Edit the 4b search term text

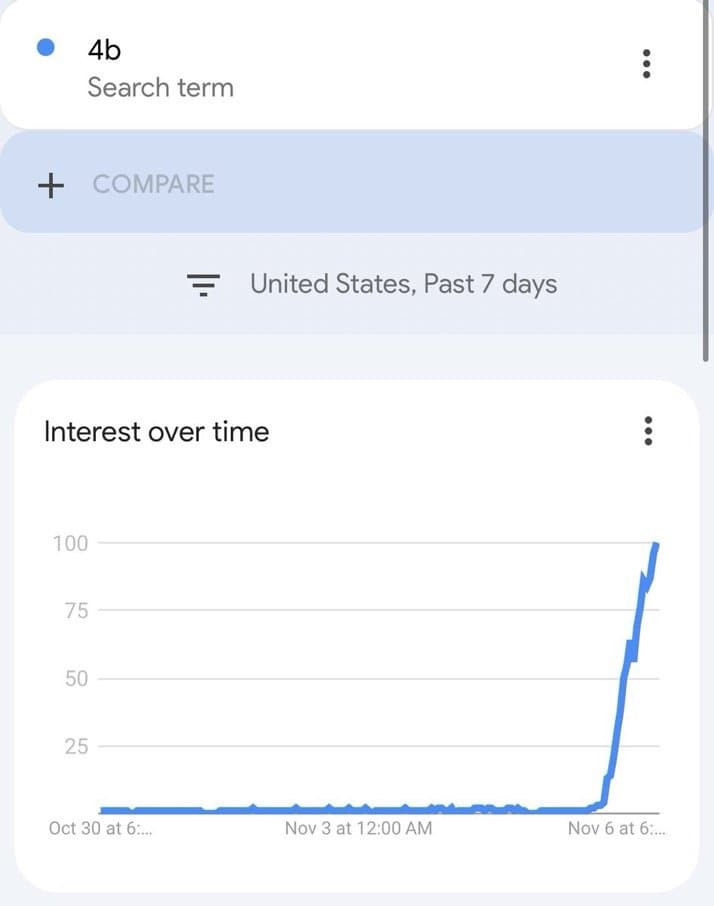(105, 50)
